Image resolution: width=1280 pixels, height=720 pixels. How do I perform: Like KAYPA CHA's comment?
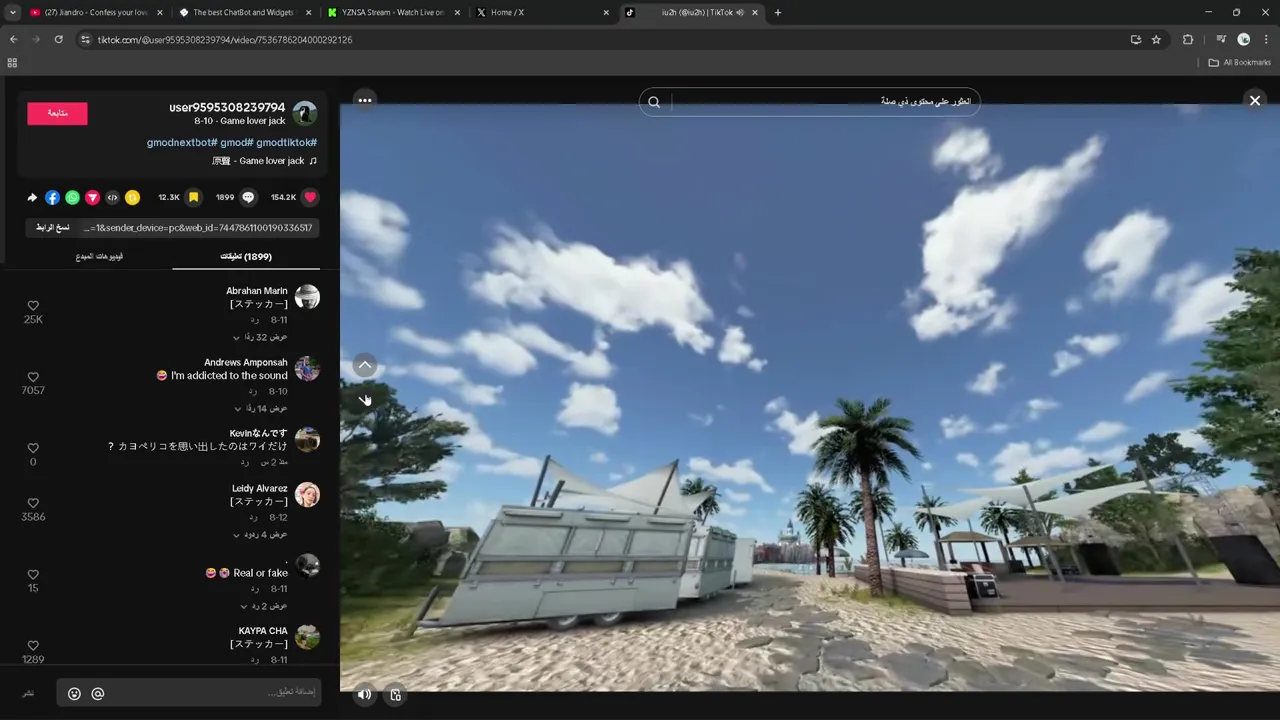pos(33,646)
